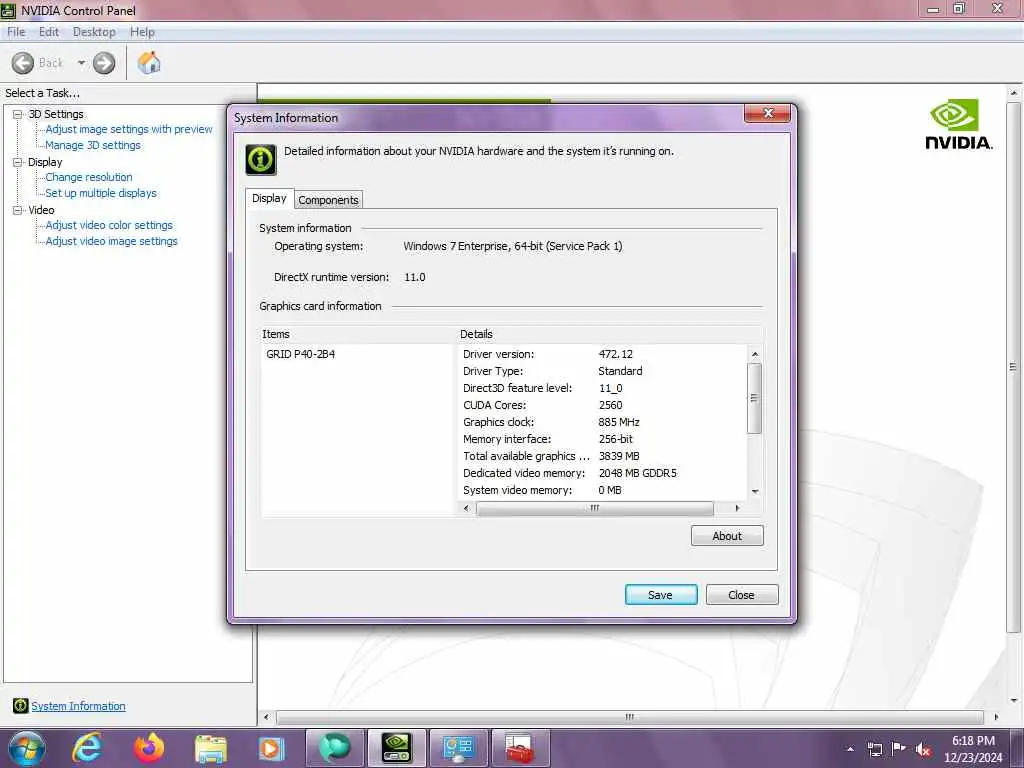Switch to the Components tab
This screenshot has width=1024, height=768.
coord(328,200)
